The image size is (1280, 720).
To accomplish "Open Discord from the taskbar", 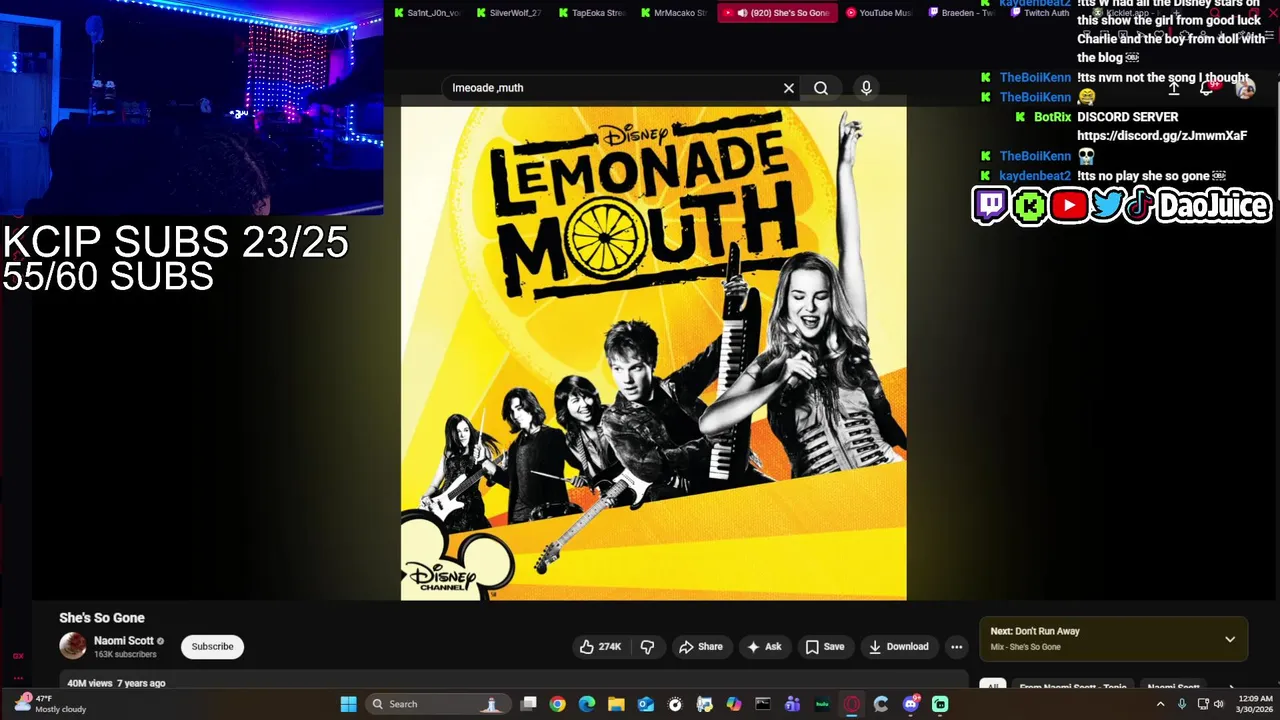I will coord(911,704).
